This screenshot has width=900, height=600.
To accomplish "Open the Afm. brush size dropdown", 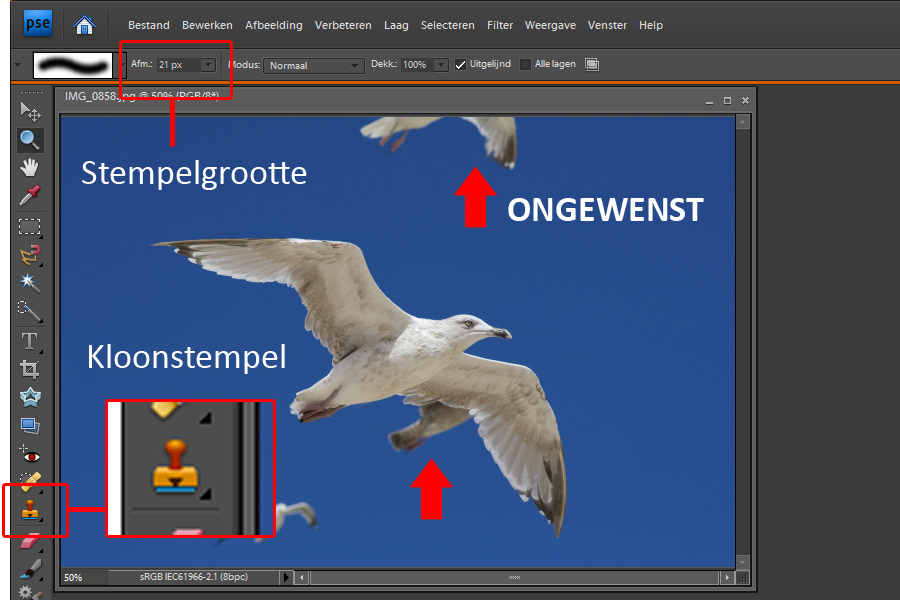I will coord(208,65).
